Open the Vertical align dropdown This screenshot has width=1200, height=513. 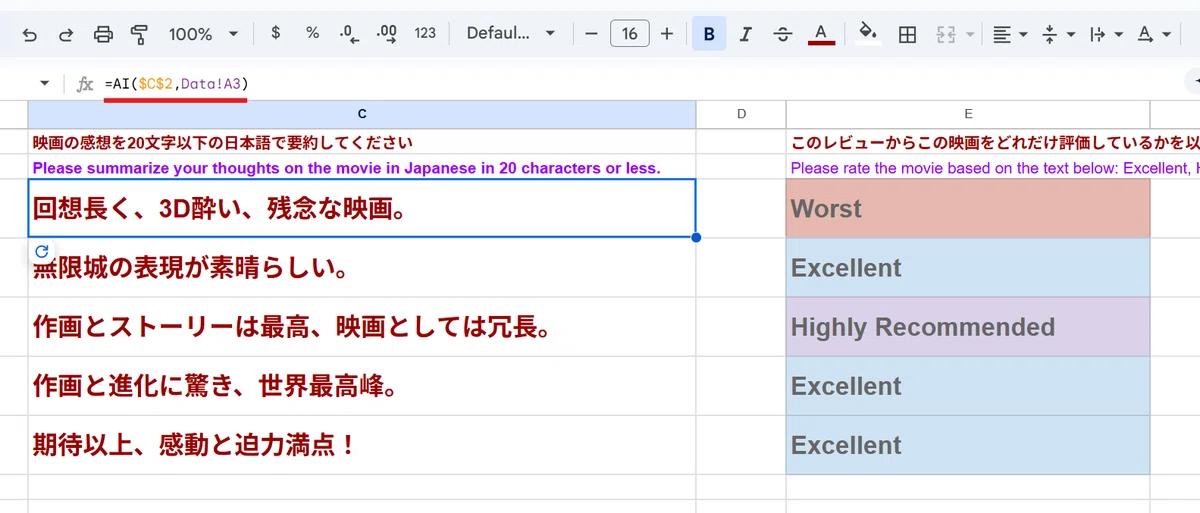1058,35
